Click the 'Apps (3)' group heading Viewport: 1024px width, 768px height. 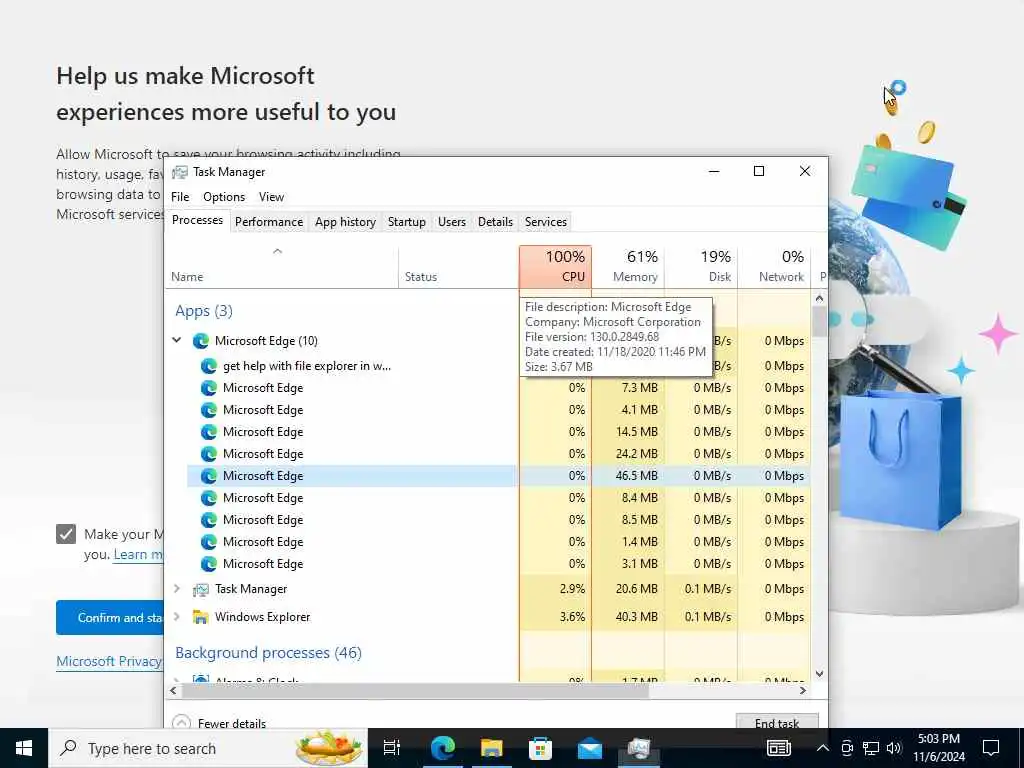point(204,311)
